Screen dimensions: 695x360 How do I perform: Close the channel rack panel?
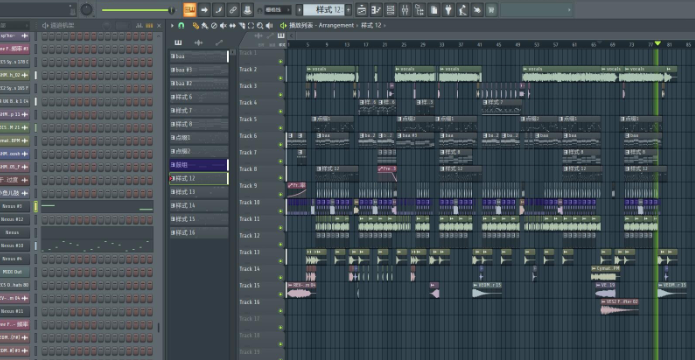[159, 26]
